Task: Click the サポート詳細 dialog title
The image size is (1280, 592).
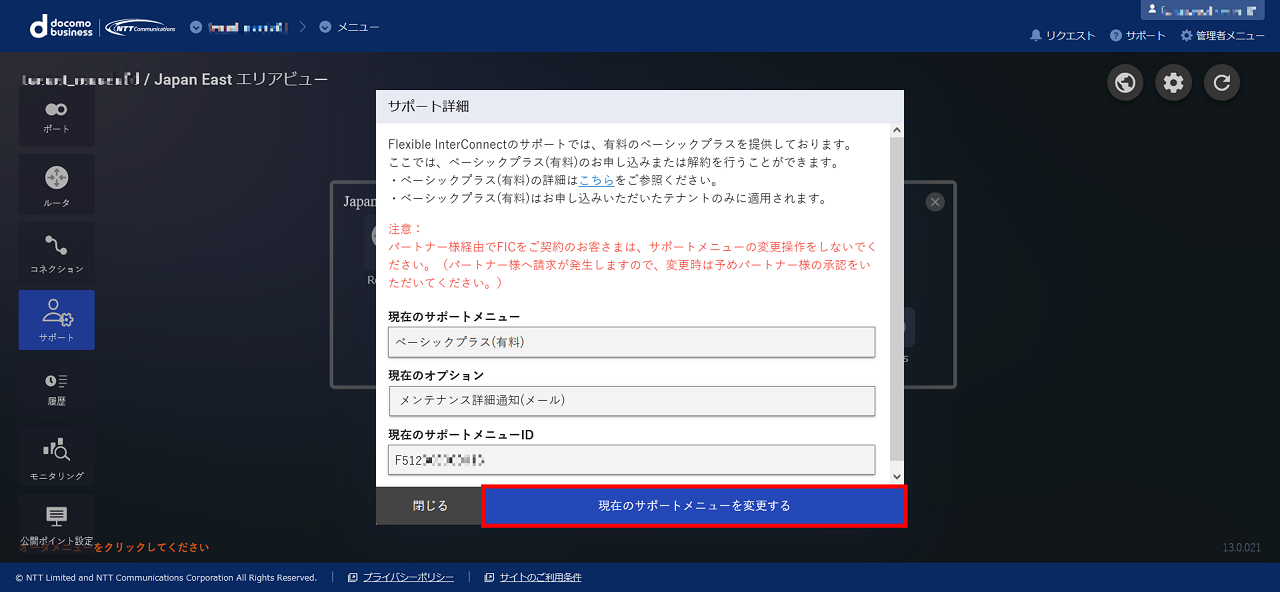Action: click(429, 106)
